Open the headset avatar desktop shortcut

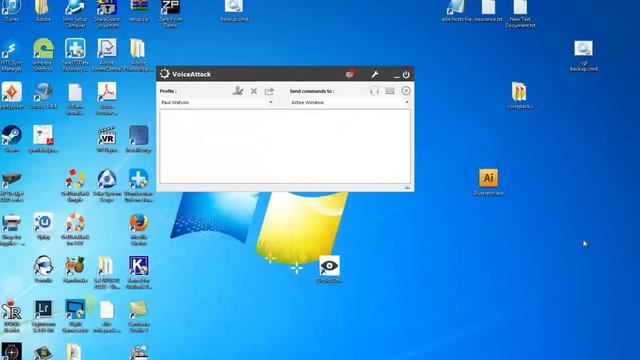pos(43,269)
